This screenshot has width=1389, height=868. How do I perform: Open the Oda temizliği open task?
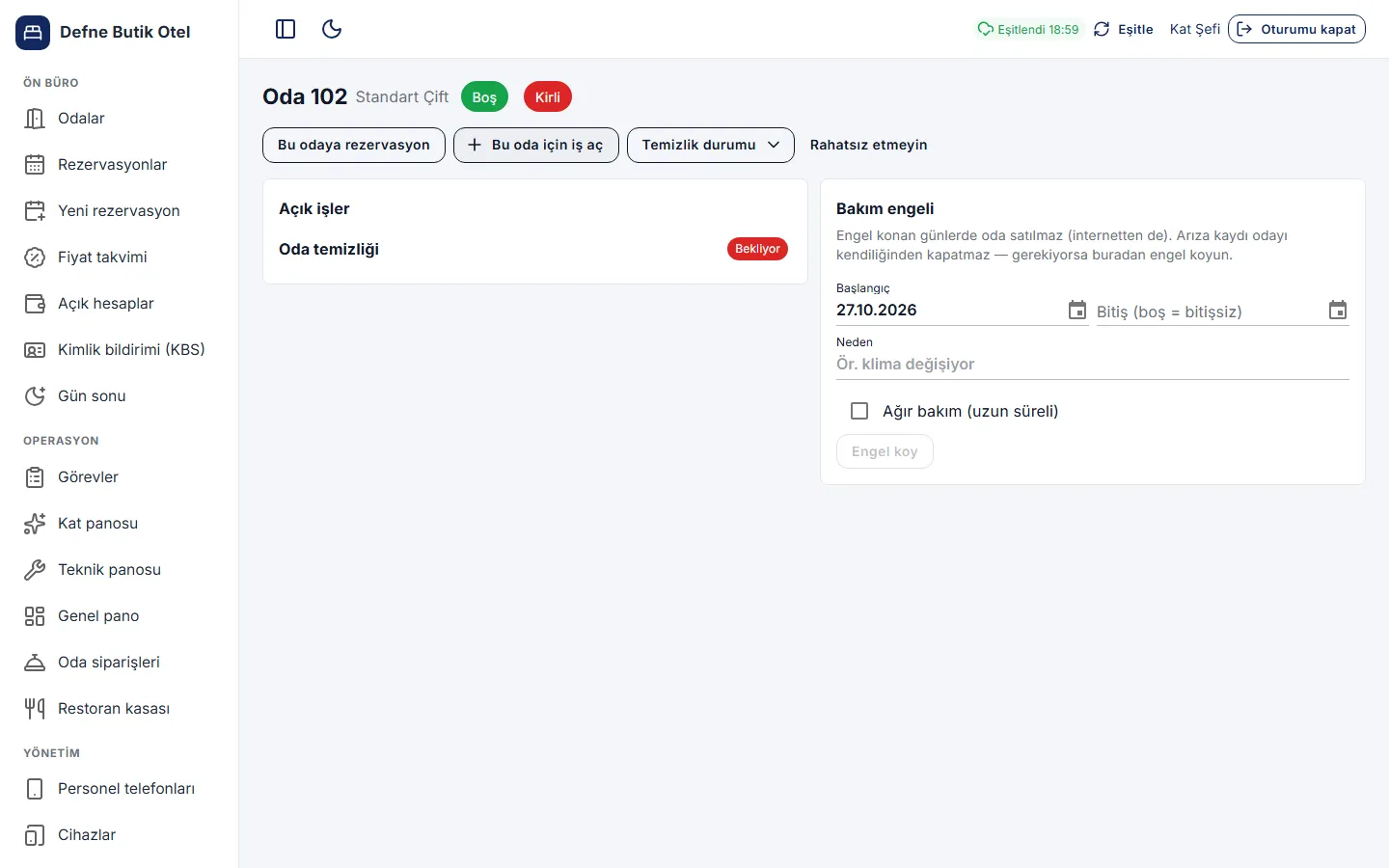pyautogui.click(x=535, y=249)
